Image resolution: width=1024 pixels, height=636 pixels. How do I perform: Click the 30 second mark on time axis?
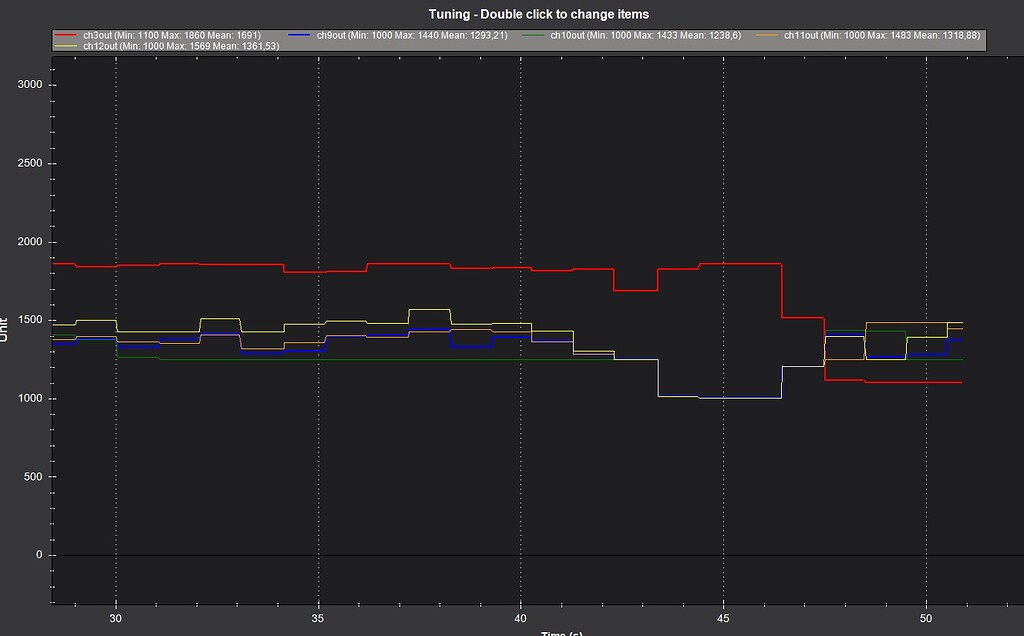(116, 620)
